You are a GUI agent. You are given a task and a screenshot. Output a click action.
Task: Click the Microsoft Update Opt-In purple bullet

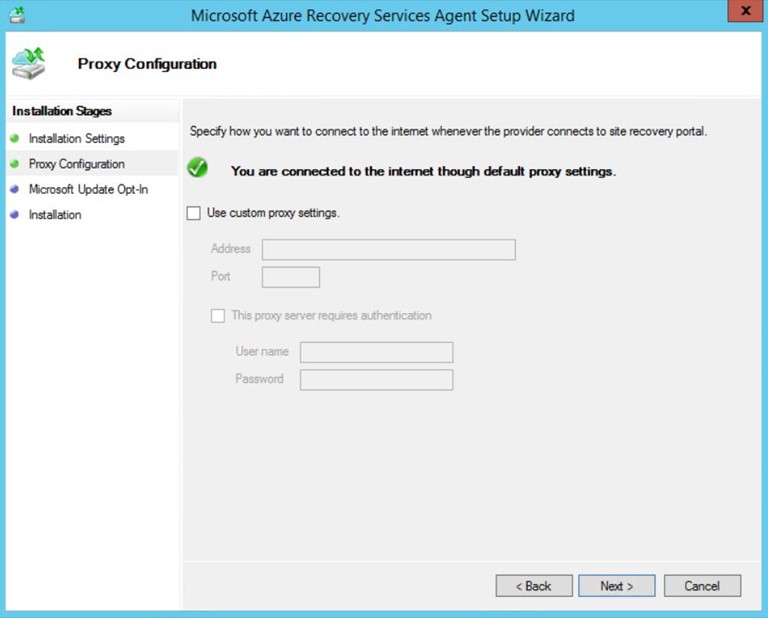coord(15,189)
